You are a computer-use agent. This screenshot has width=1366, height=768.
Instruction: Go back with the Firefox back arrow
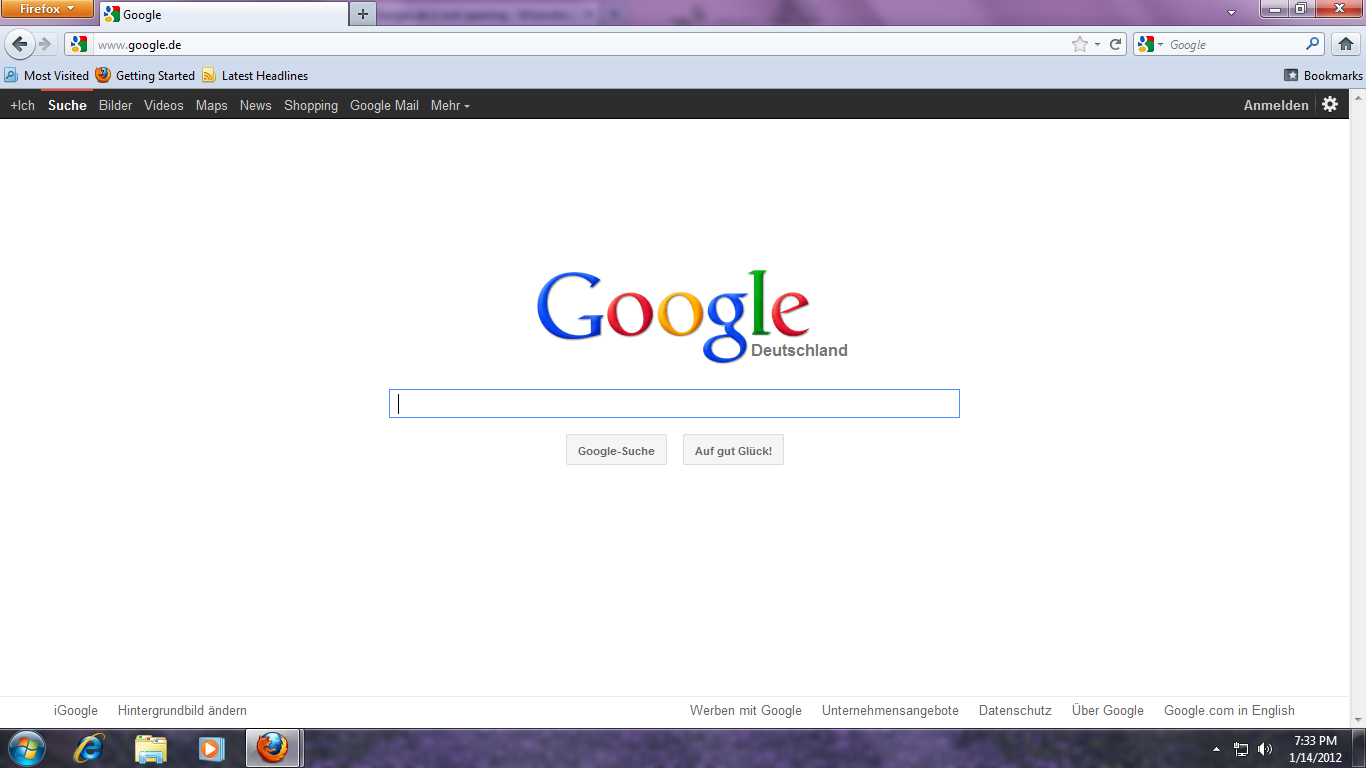19,44
